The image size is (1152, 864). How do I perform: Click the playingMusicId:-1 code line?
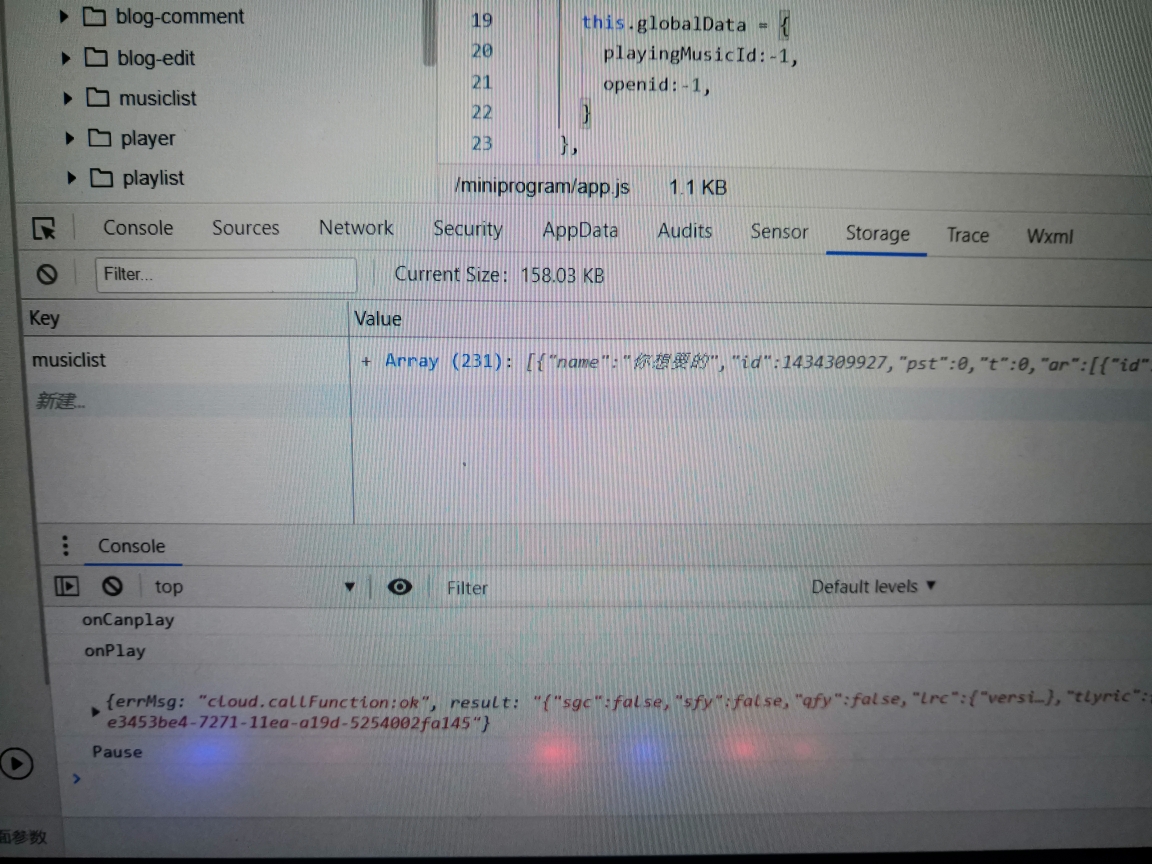coord(700,55)
